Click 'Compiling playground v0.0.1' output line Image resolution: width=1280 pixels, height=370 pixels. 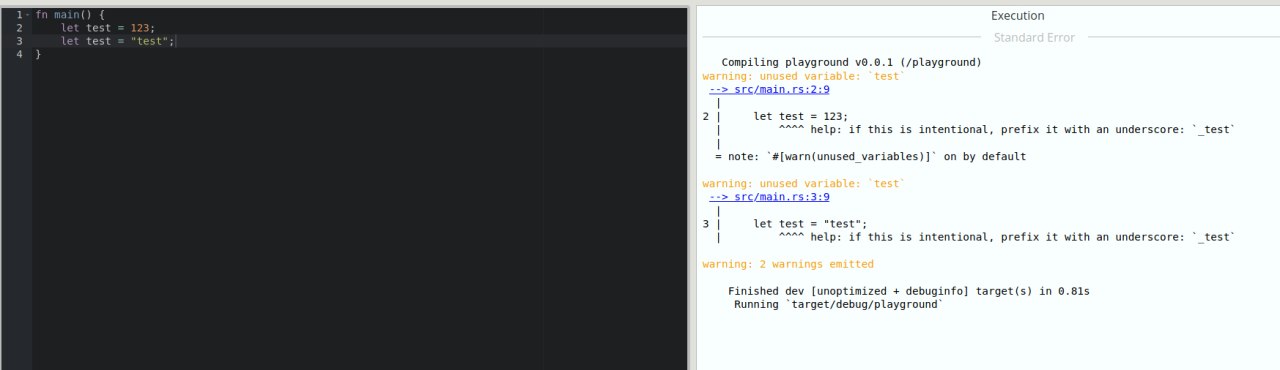tap(851, 62)
